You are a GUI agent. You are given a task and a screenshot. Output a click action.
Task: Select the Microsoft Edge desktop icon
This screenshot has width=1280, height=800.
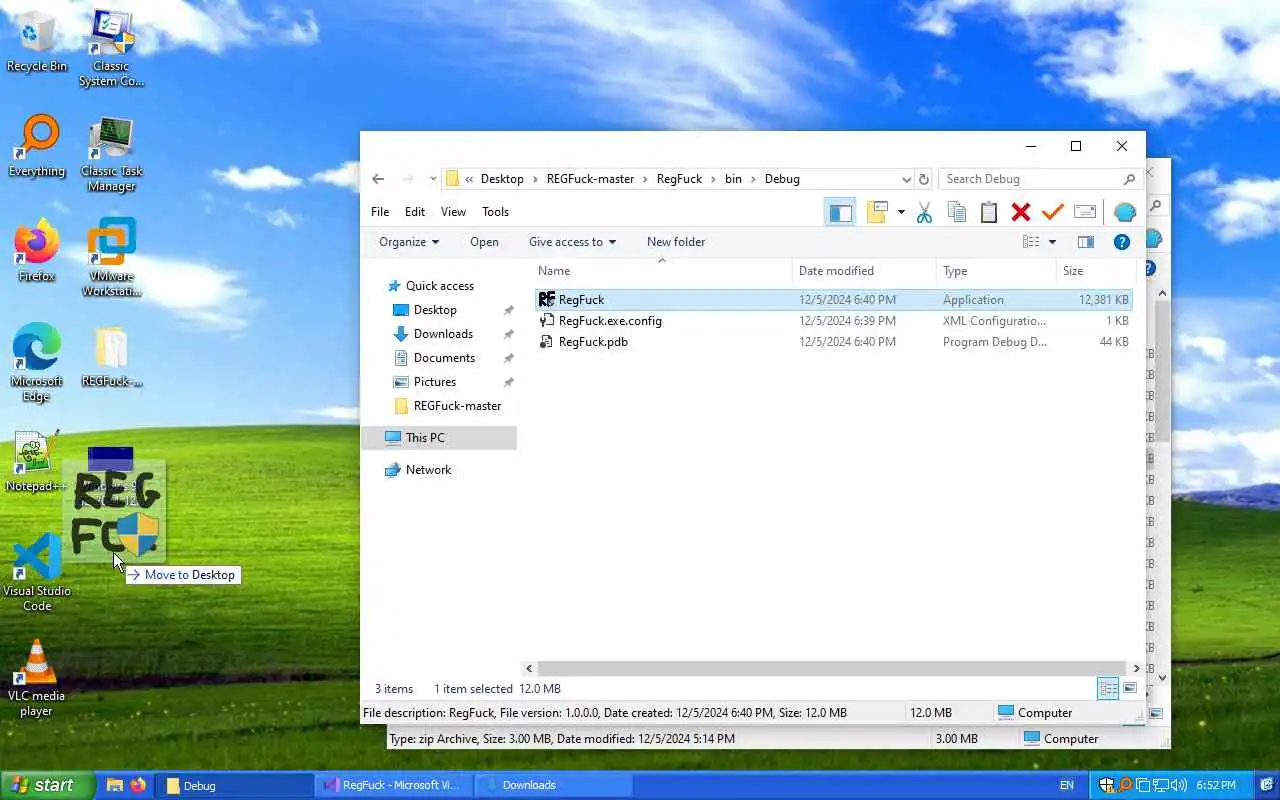37,363
